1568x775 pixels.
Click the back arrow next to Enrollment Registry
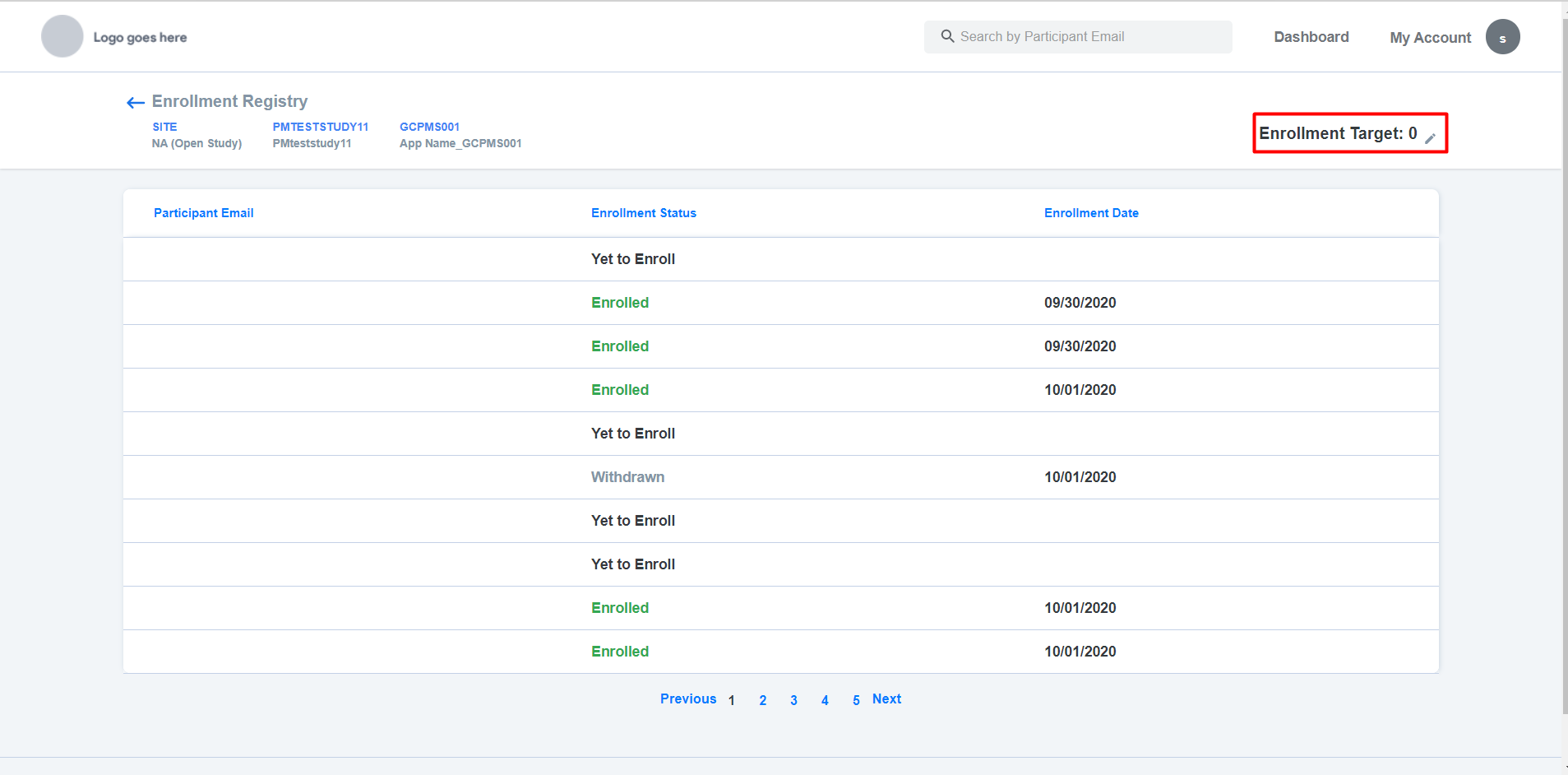pos(134,102)
